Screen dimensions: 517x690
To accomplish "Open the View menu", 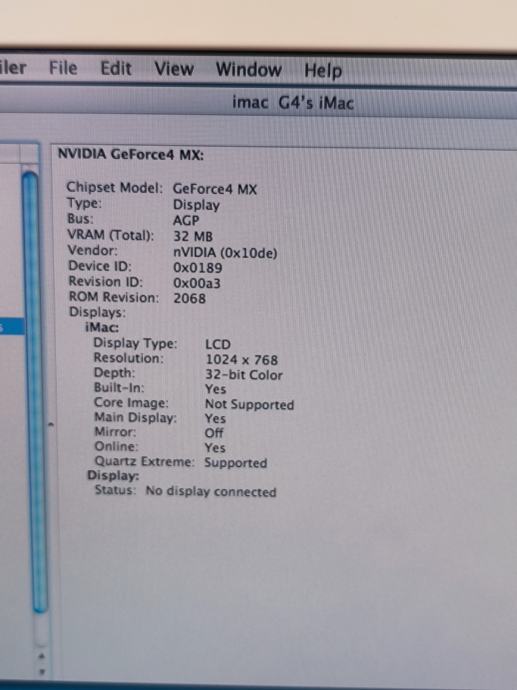I will [x=174, y=69].
